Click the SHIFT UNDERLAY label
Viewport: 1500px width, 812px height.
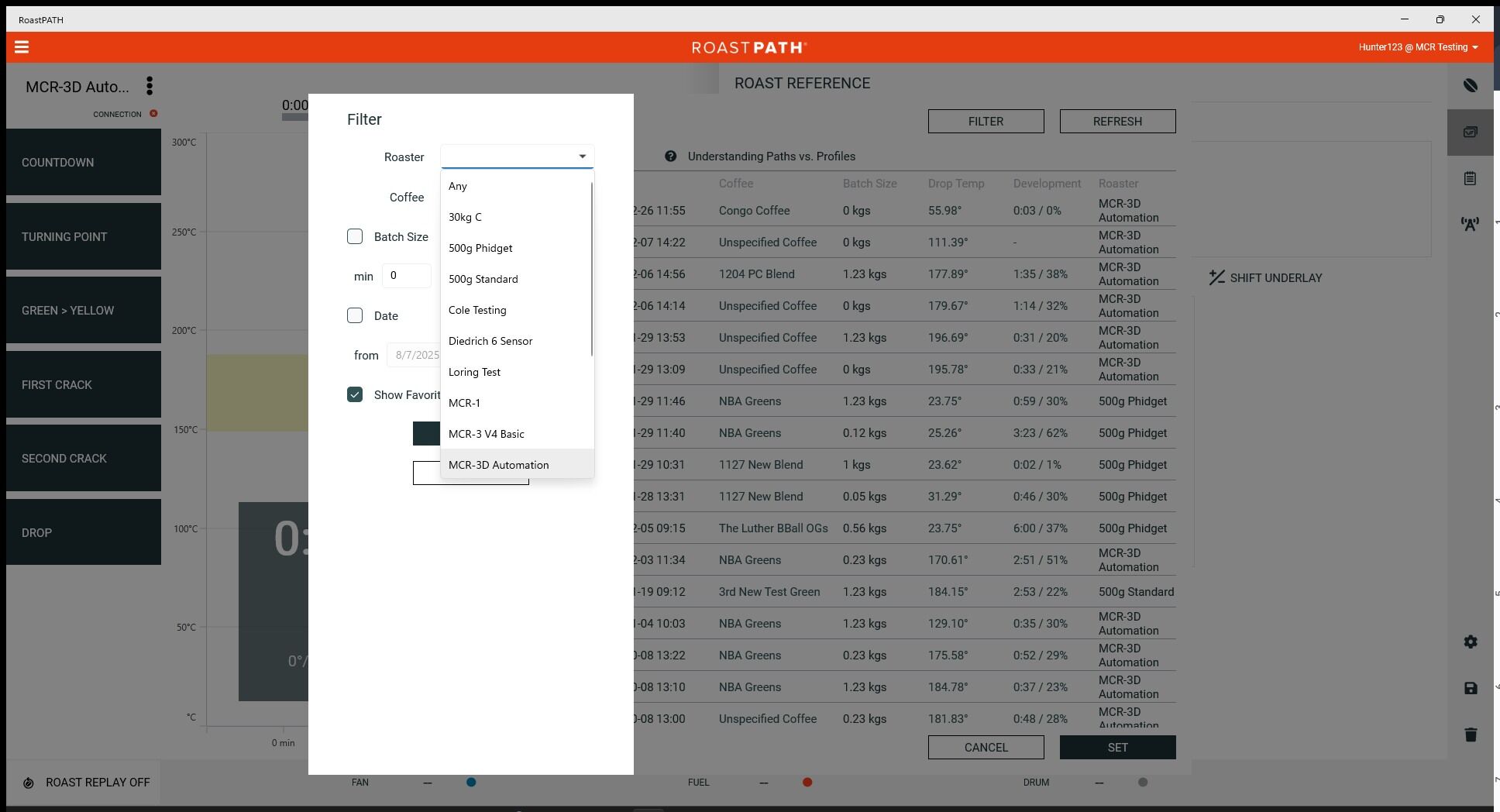tap(1276, 277)
